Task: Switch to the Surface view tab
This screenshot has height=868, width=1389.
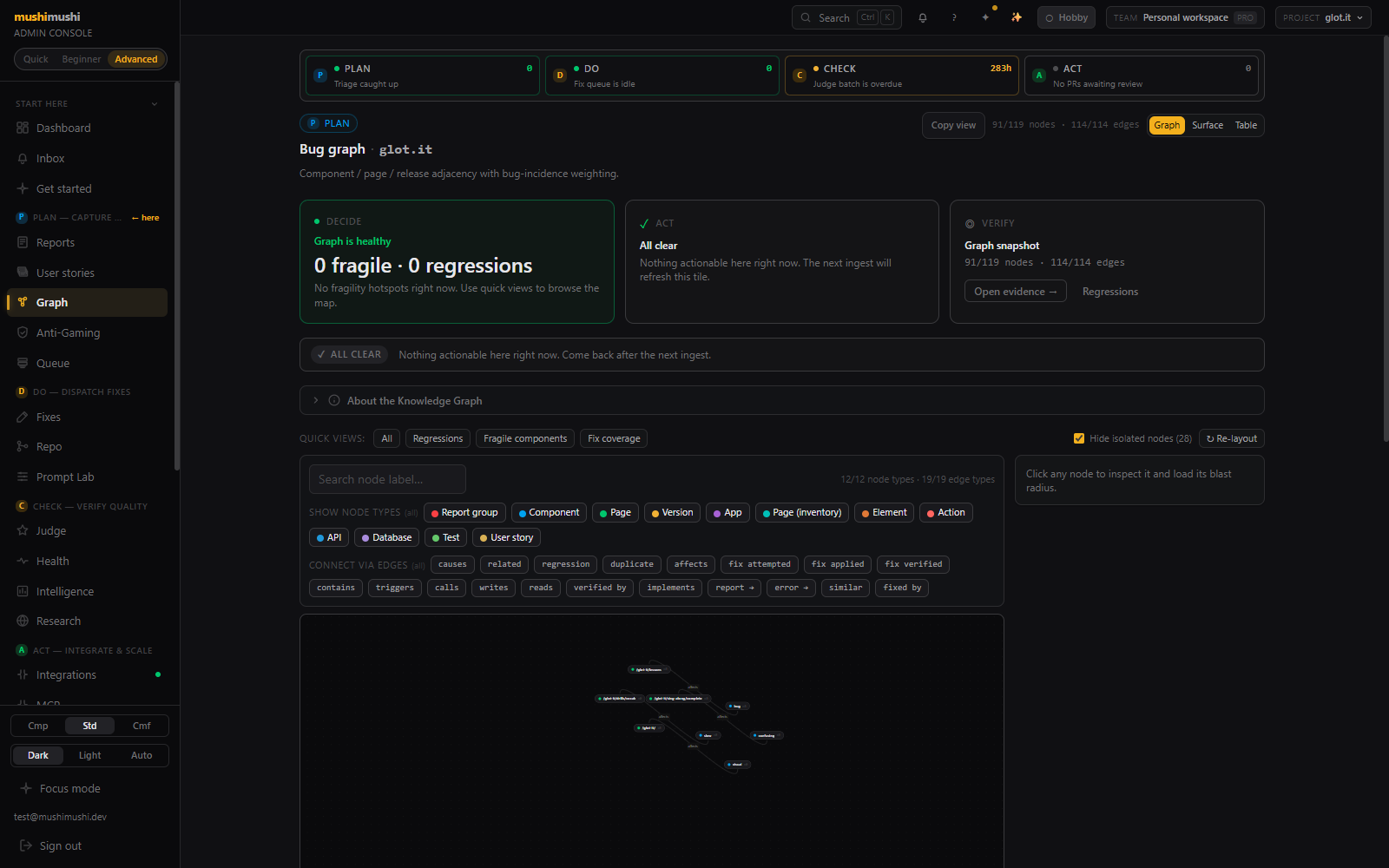Action: [1208, 125]
